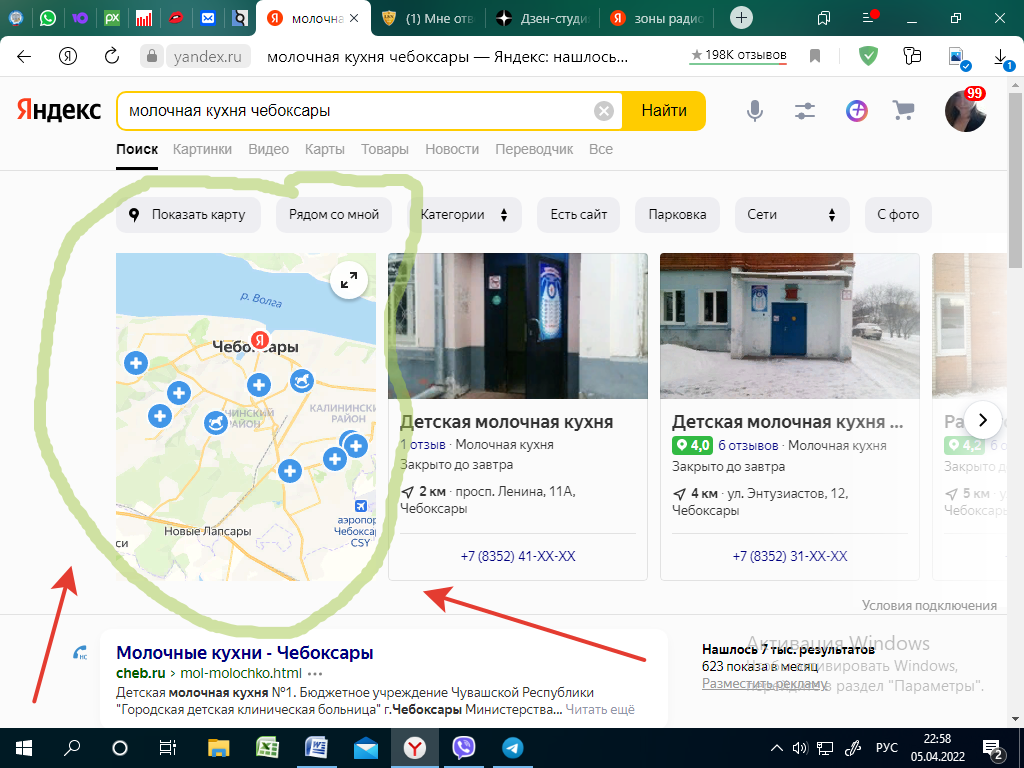Click the '6 отзывов' reviews link

tap(748, 445)
